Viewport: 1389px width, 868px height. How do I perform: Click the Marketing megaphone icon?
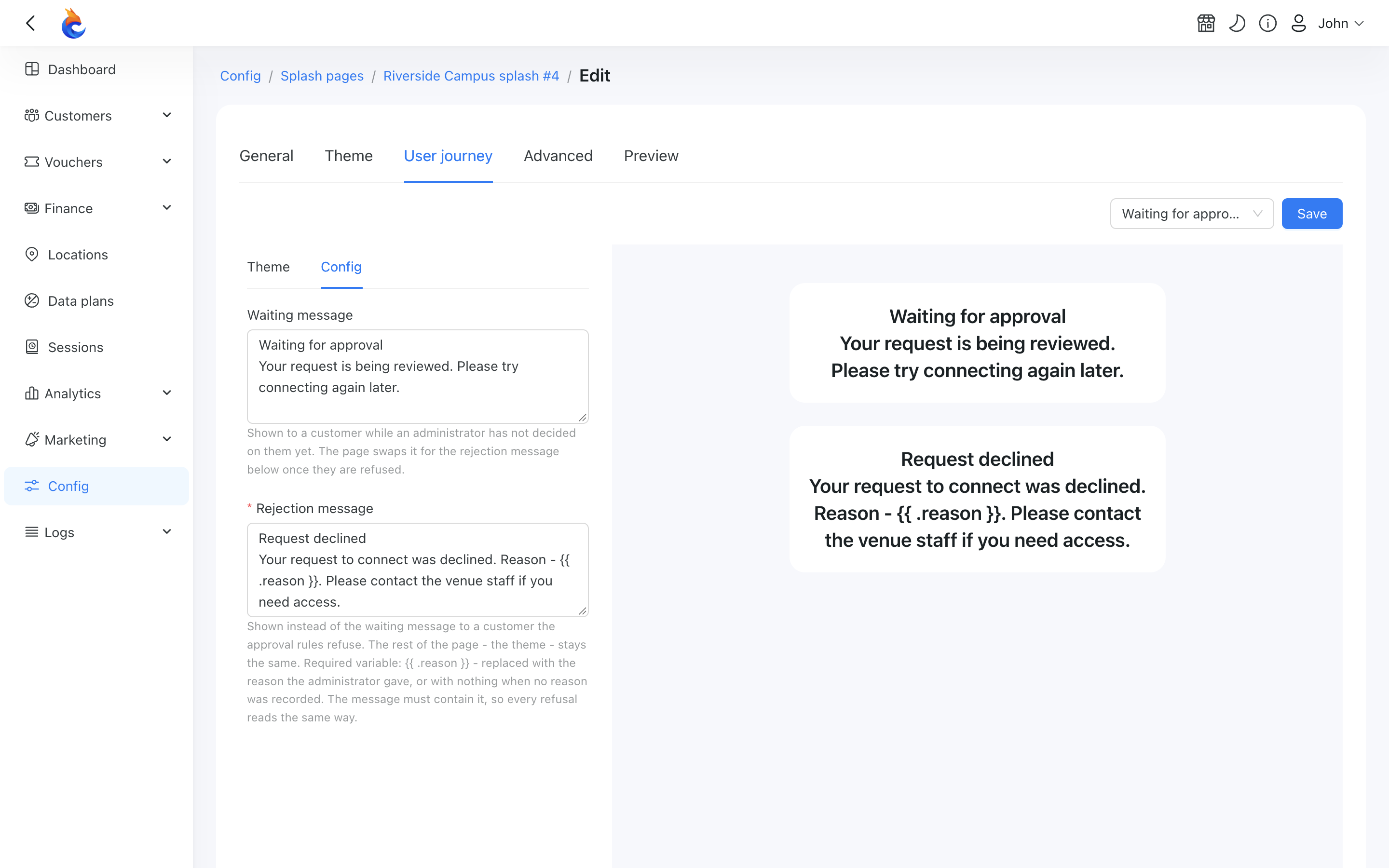(x=32, y=439)
